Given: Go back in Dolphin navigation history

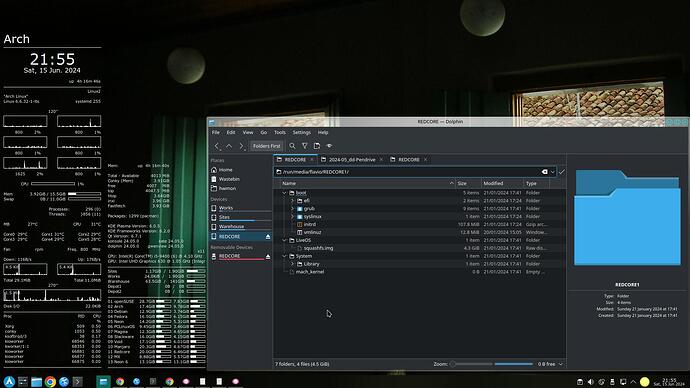Looking at the screenshot, I should [x=217, y=146].
